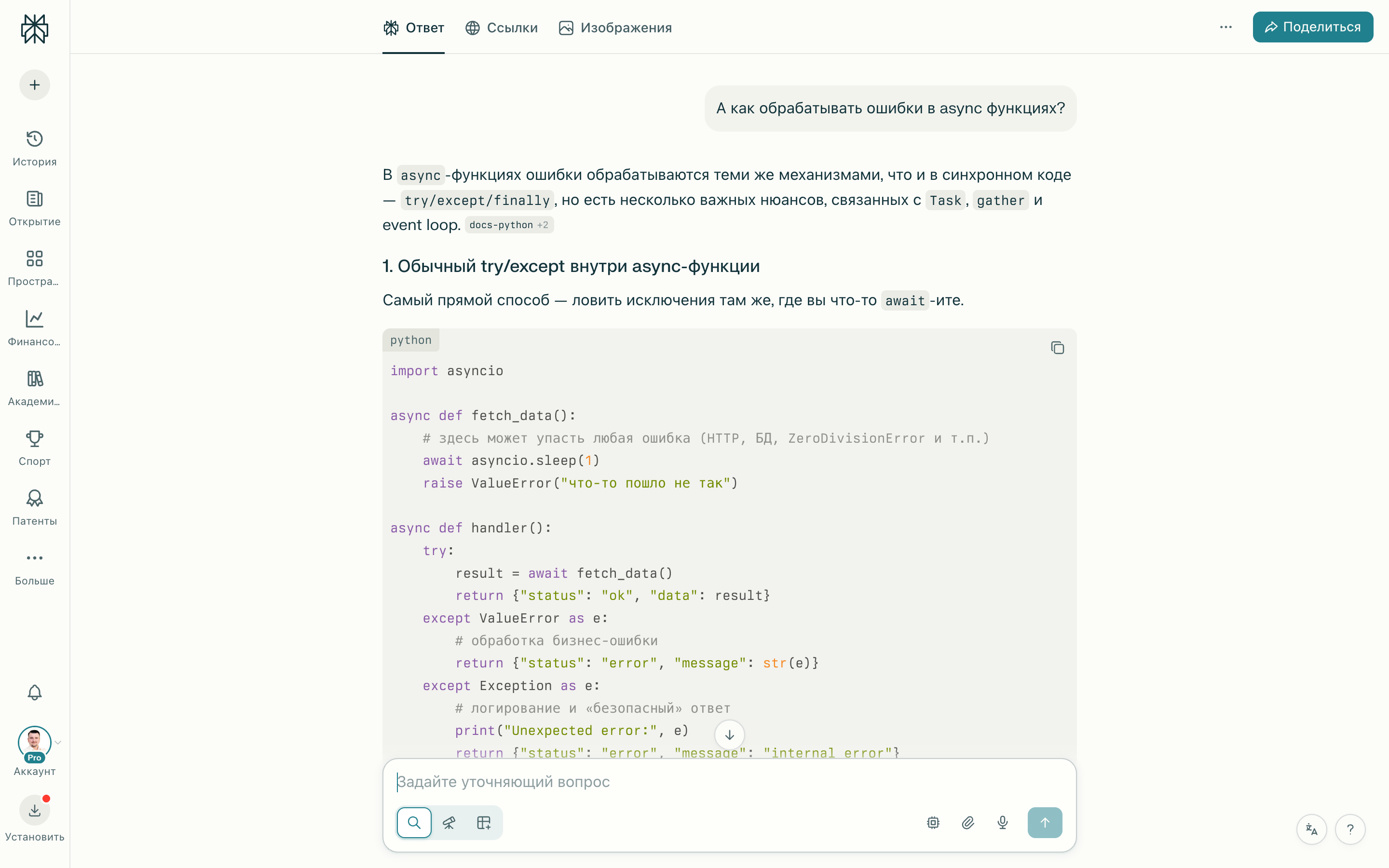Activate the microphone voice input
The image size is (1389, 868).
pyautogui.click(x=1002, y=823)
